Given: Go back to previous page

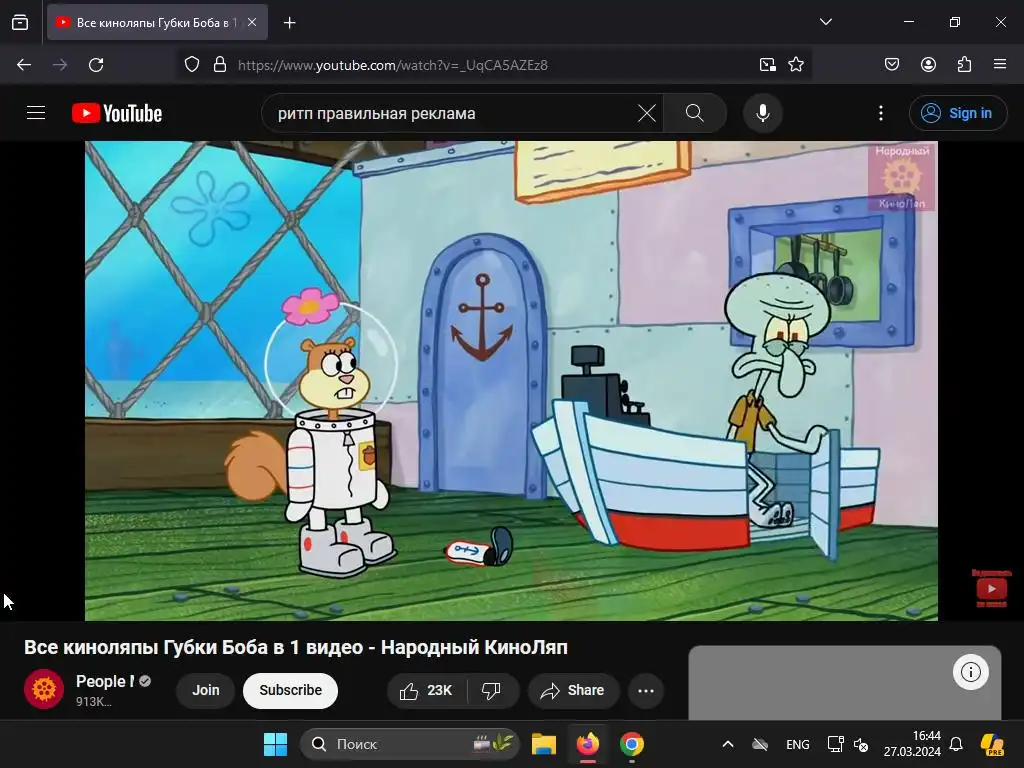Looking at the screenshot, I should point(24,65).
